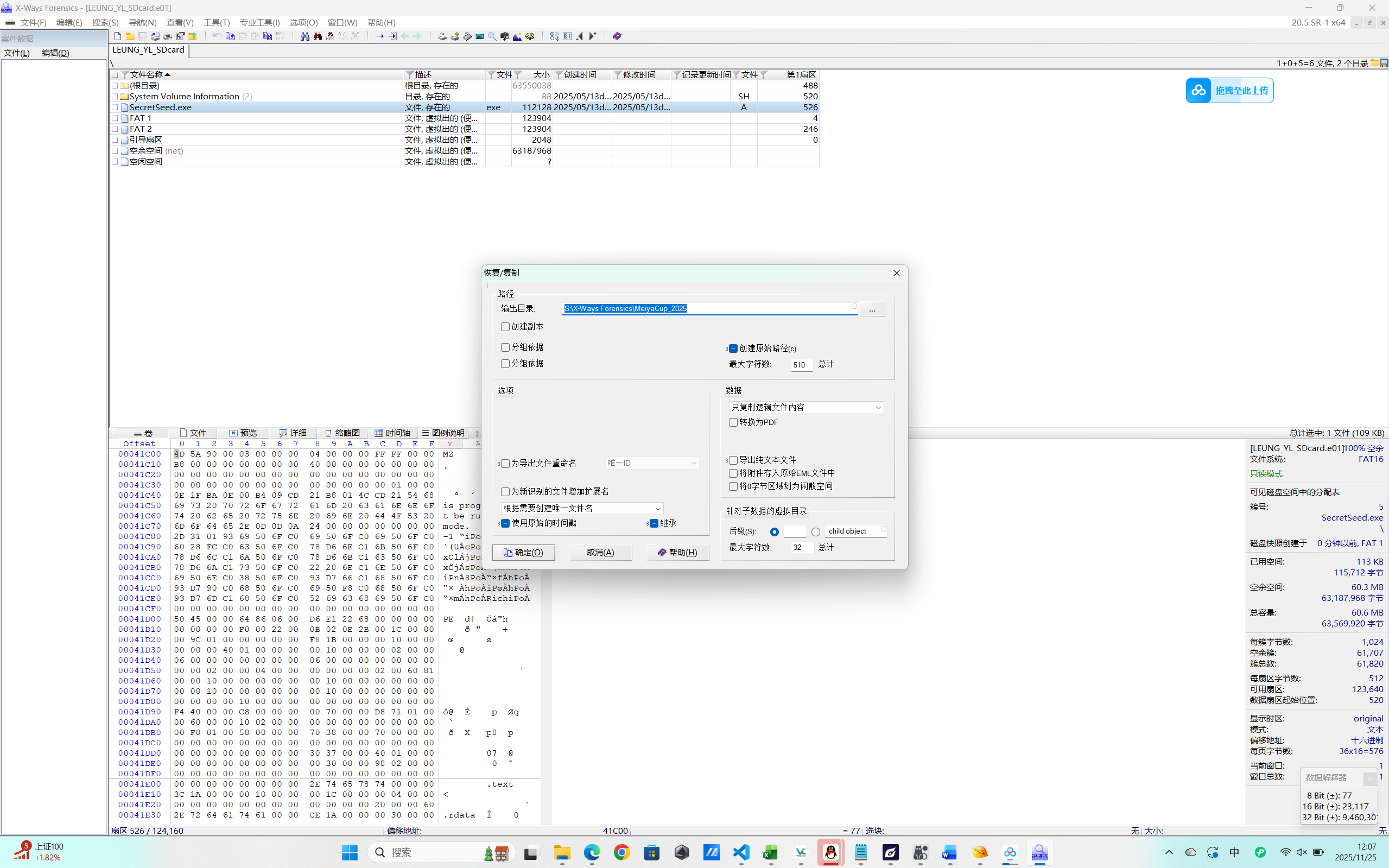Open the 专业工具 menu
Viewport: 1389px width, 868px height.
(x=259, y=22)
